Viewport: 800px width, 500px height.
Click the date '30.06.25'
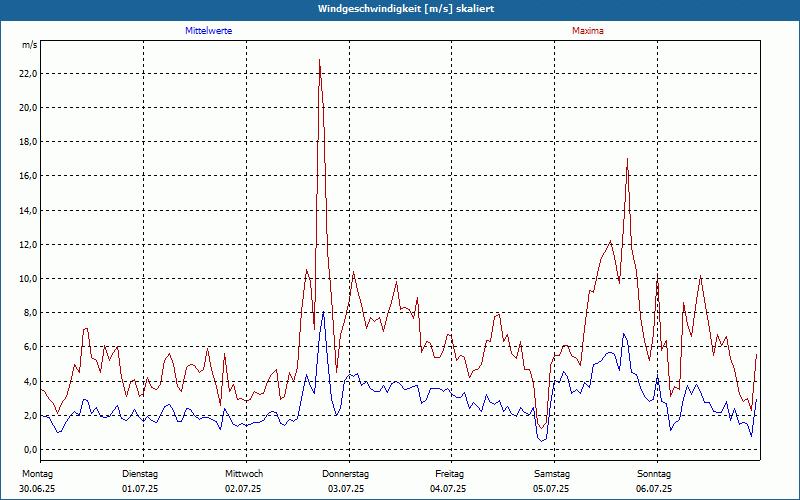click(x=37, y=489)
